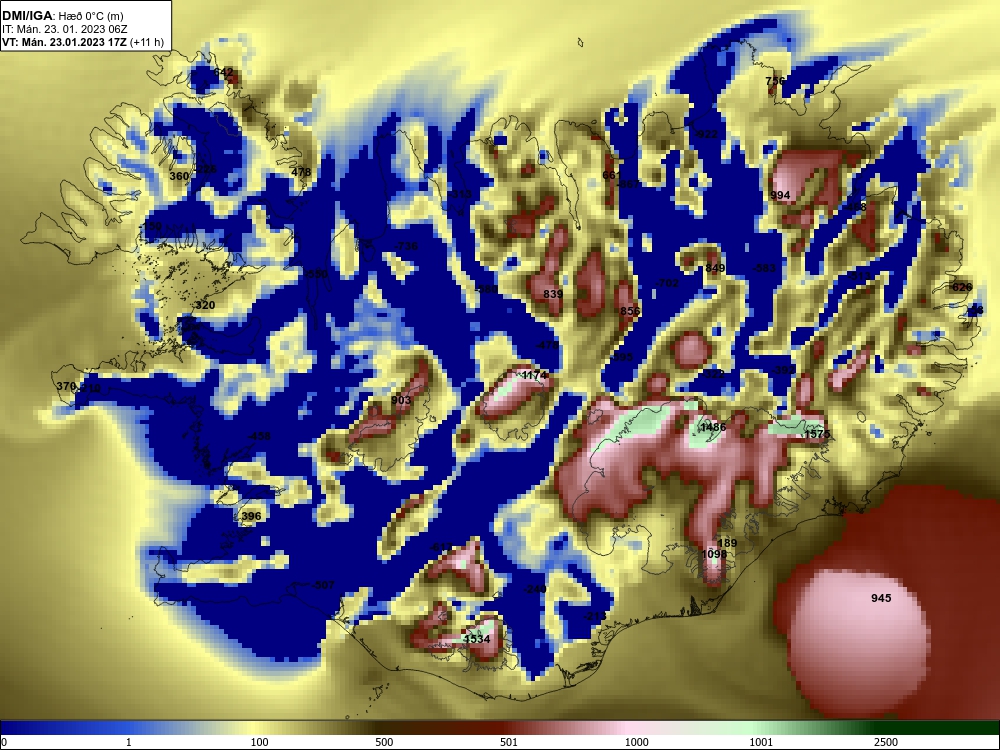Click the map value 922
Screen dimensions: 1000x750
[707, 134]
